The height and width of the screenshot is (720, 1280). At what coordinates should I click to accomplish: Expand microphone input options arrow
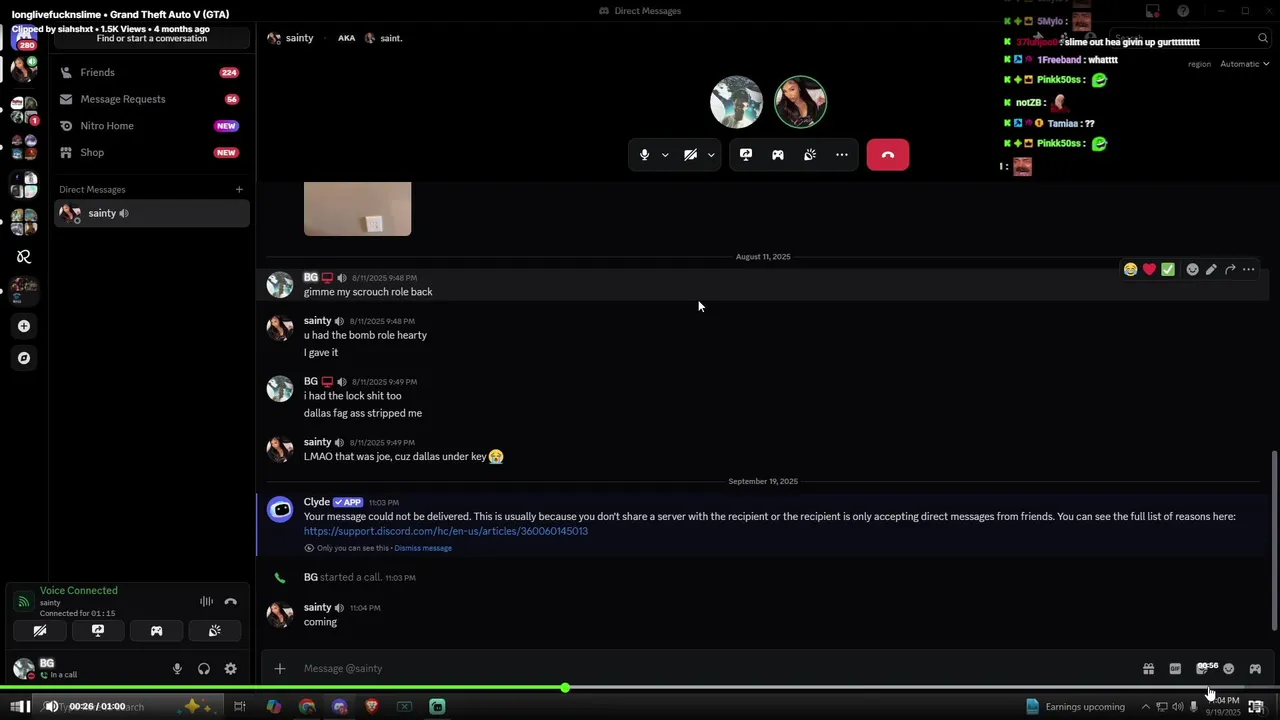pos(665,155)
